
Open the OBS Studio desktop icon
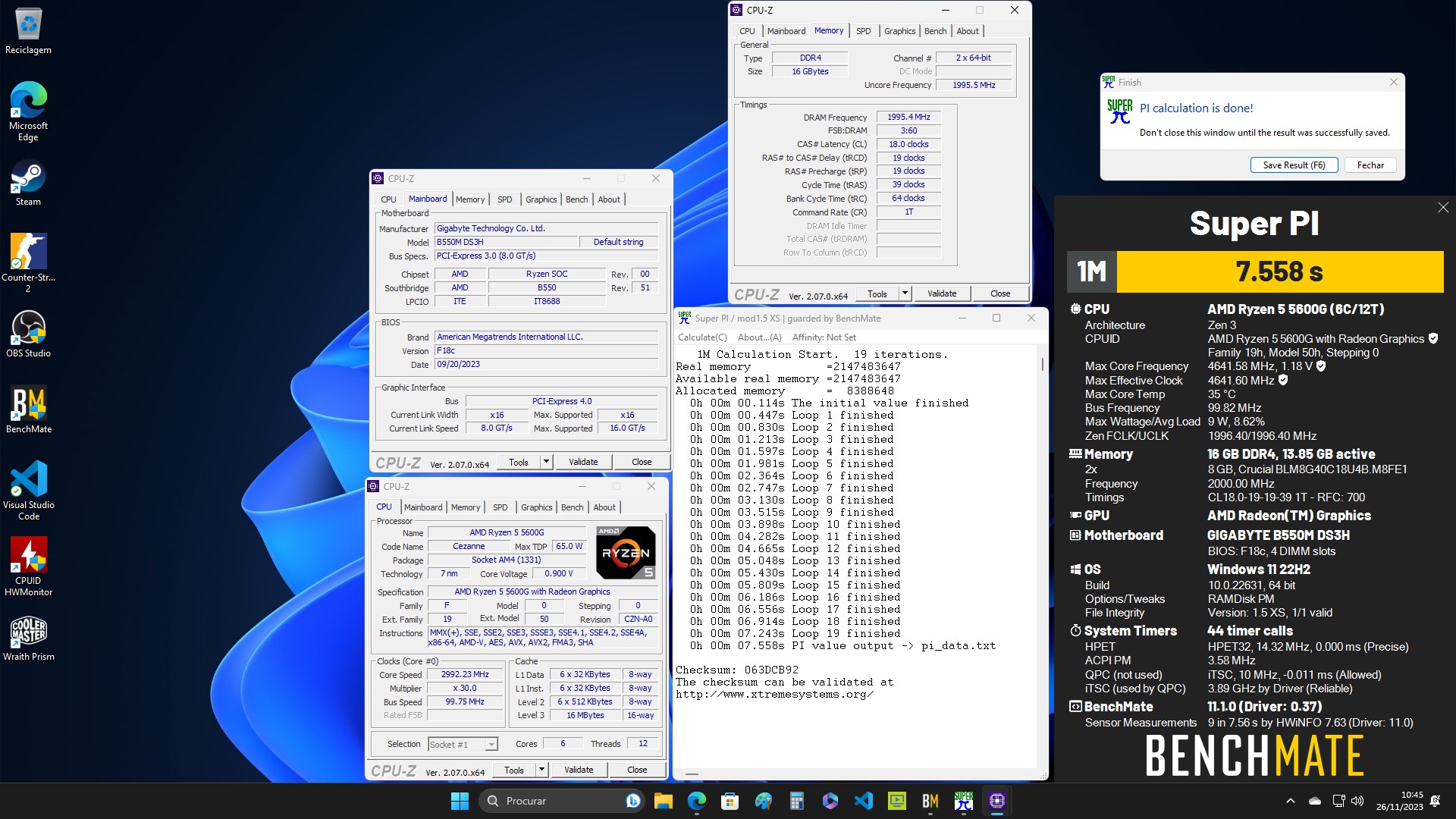tap(28, 334)
